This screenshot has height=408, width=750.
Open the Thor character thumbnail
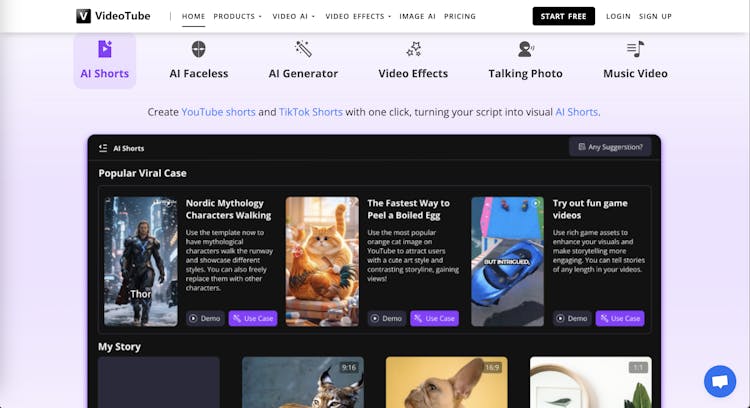tap(141, 262)
